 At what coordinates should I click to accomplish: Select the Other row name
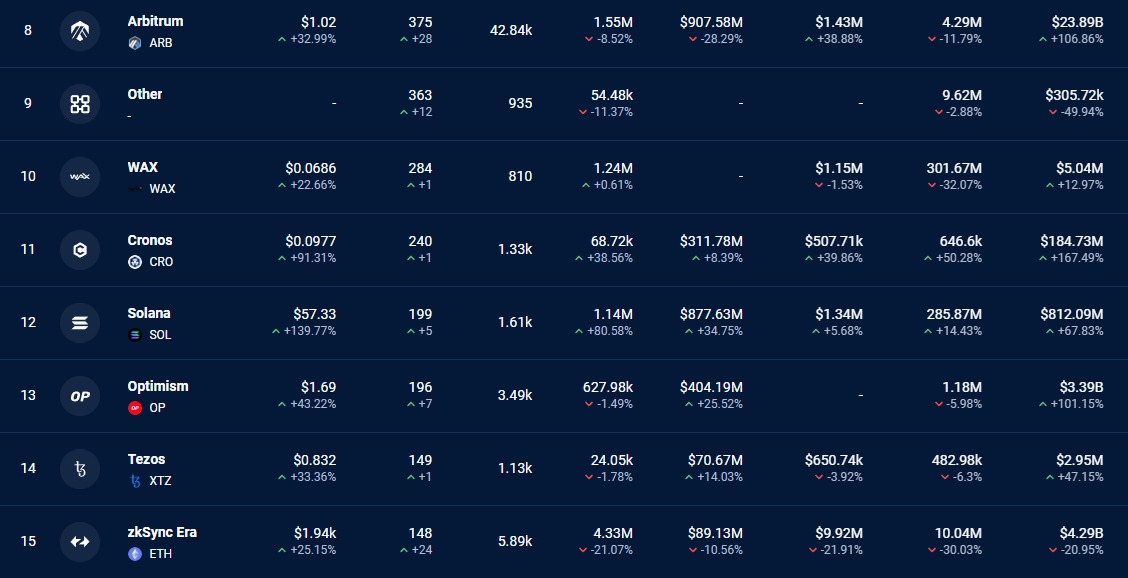click(x=145, y=94)
